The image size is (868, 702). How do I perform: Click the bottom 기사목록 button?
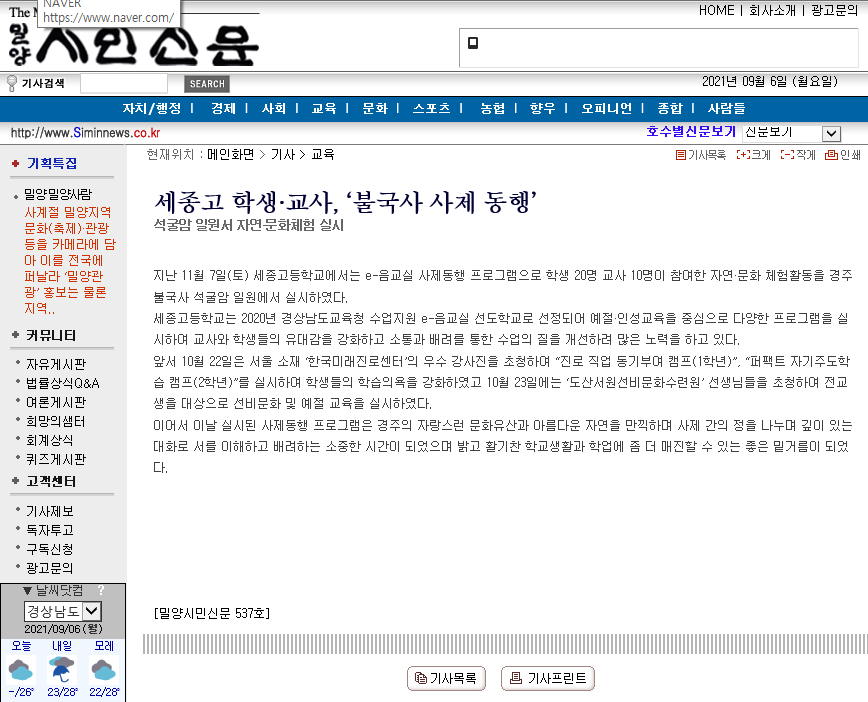point(446,678)
